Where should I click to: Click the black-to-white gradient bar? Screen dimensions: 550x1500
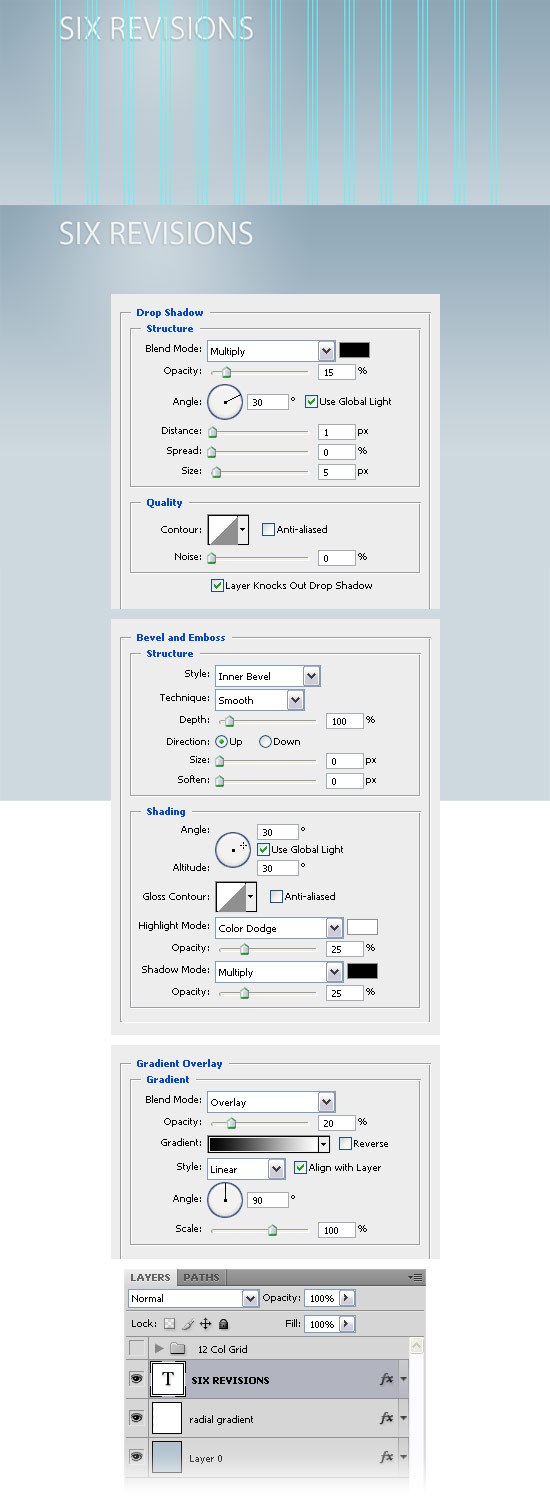click(x=263, y=1143)
